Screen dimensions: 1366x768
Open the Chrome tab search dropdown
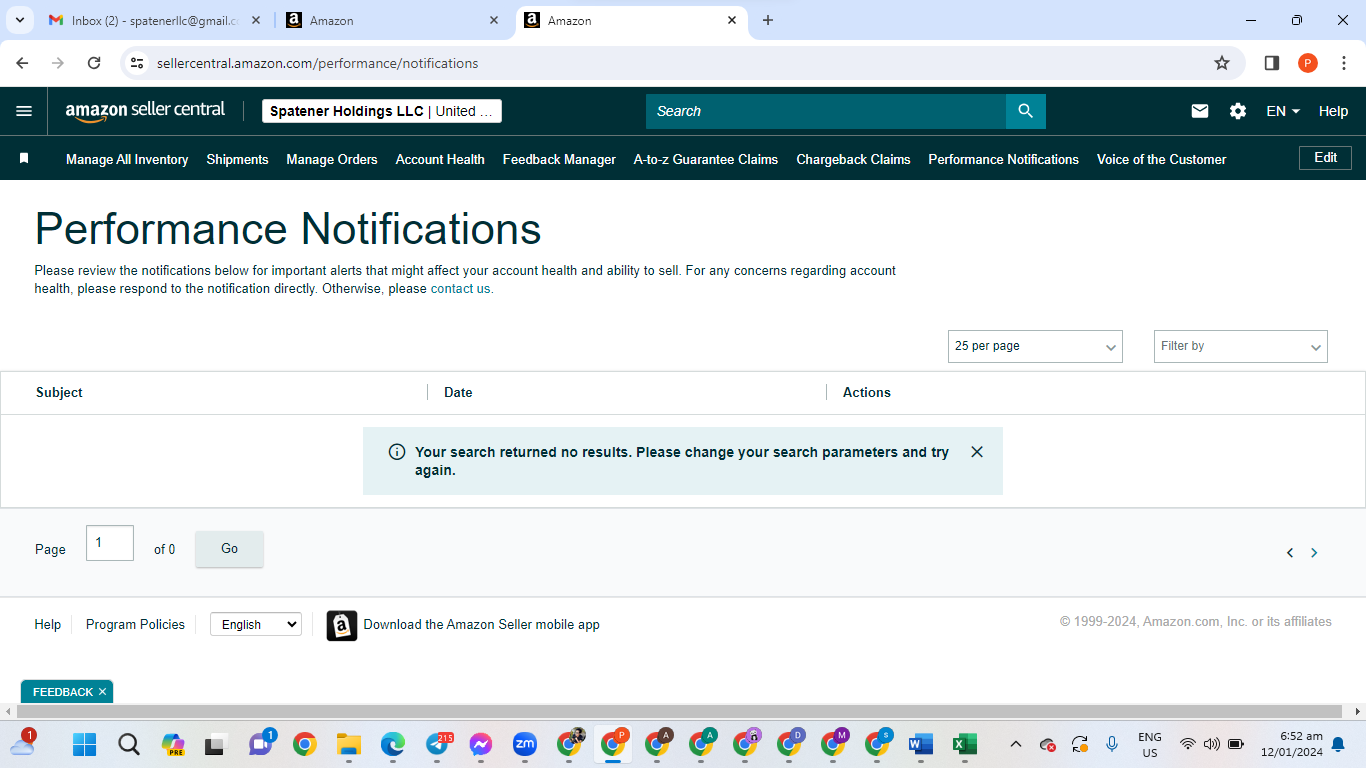[x=19, y=20]
